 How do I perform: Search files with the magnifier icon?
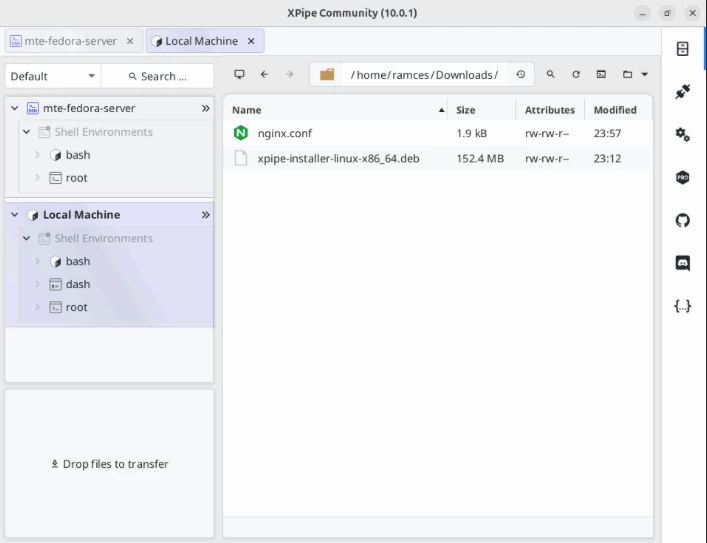click(x=551, y=74)
